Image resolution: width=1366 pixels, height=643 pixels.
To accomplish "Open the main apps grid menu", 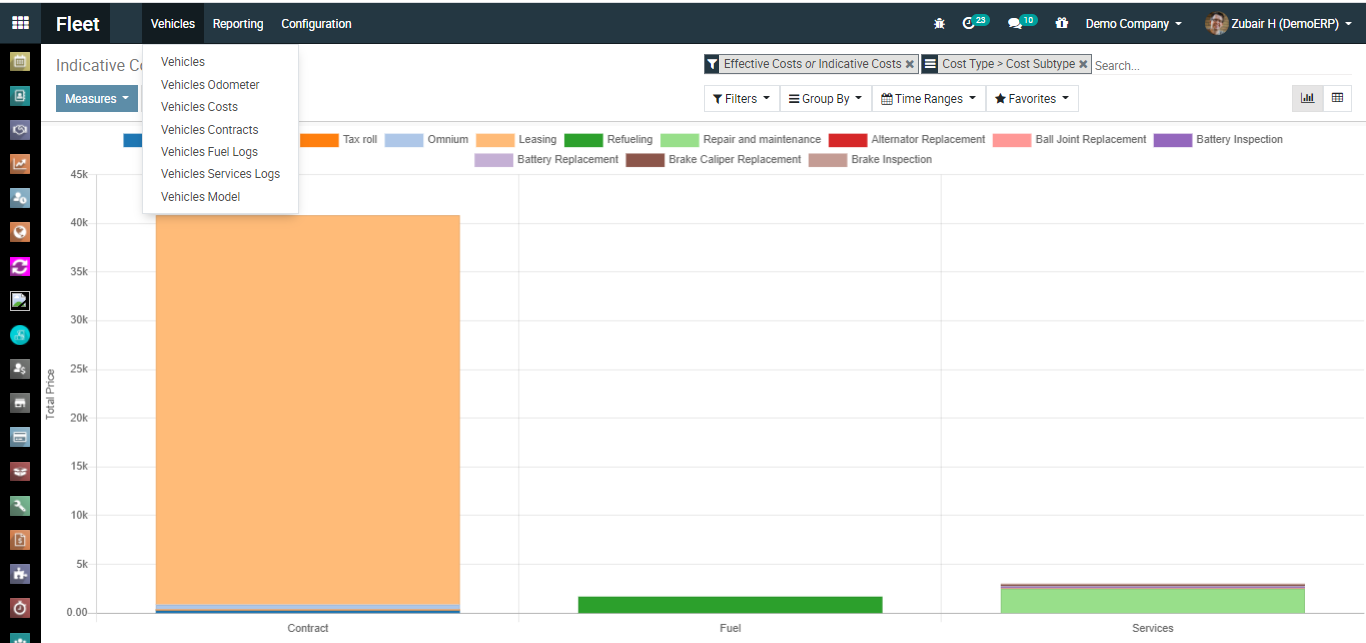I will (x=20, y=22).
